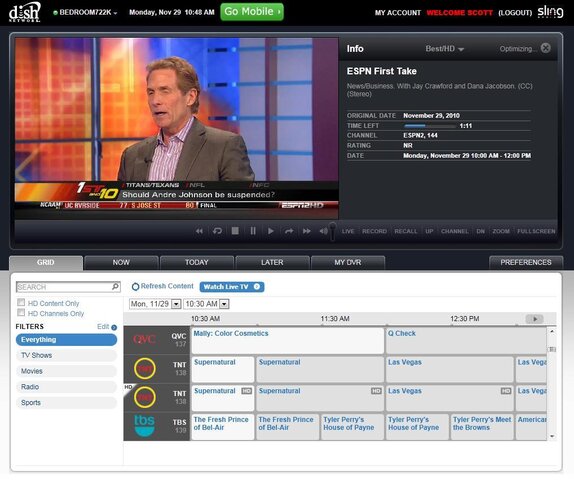Click the skip-forward arrow icon
Screen dimensions: 574x480
[289, 231]
